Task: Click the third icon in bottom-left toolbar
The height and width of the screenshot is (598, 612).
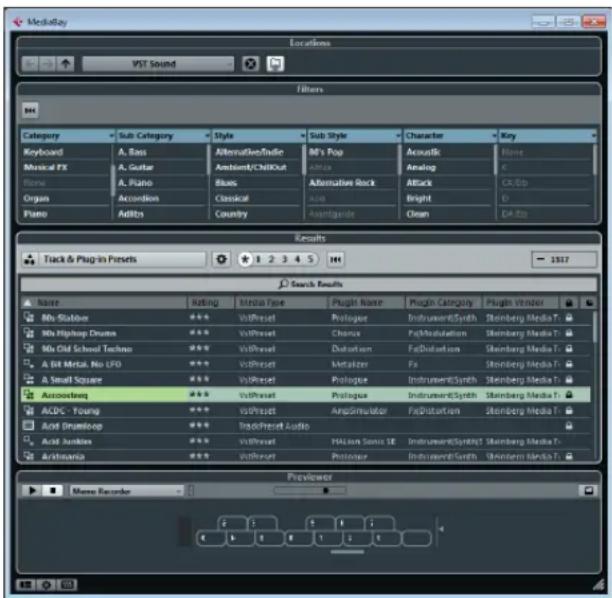Action: pos(68,585)
